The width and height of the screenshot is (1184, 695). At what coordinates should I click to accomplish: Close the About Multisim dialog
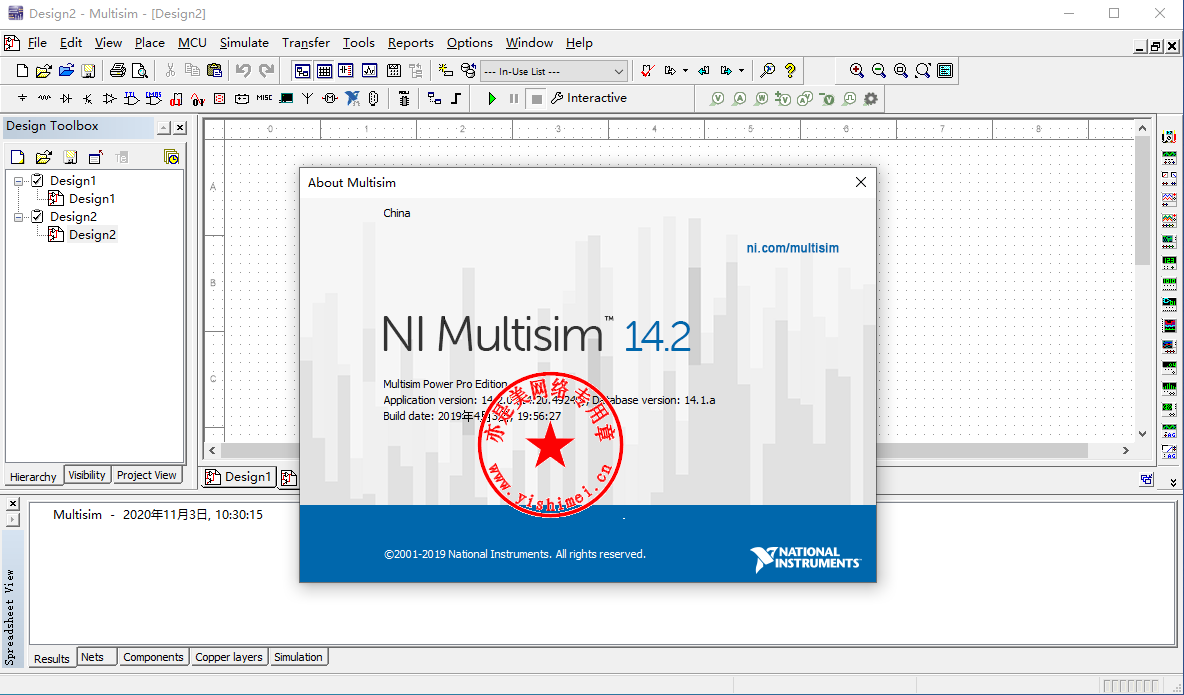click(860, 182)
